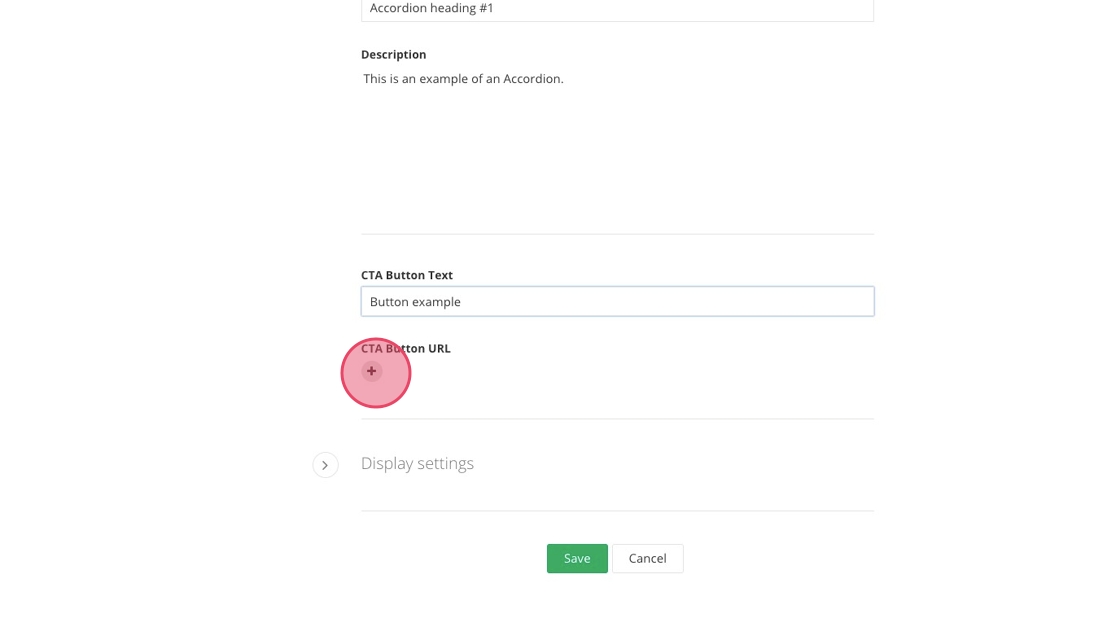Click the Description field label
The height and width of the screenshot is (627, 1120).
pyautogui.click(x=393, y=54)
